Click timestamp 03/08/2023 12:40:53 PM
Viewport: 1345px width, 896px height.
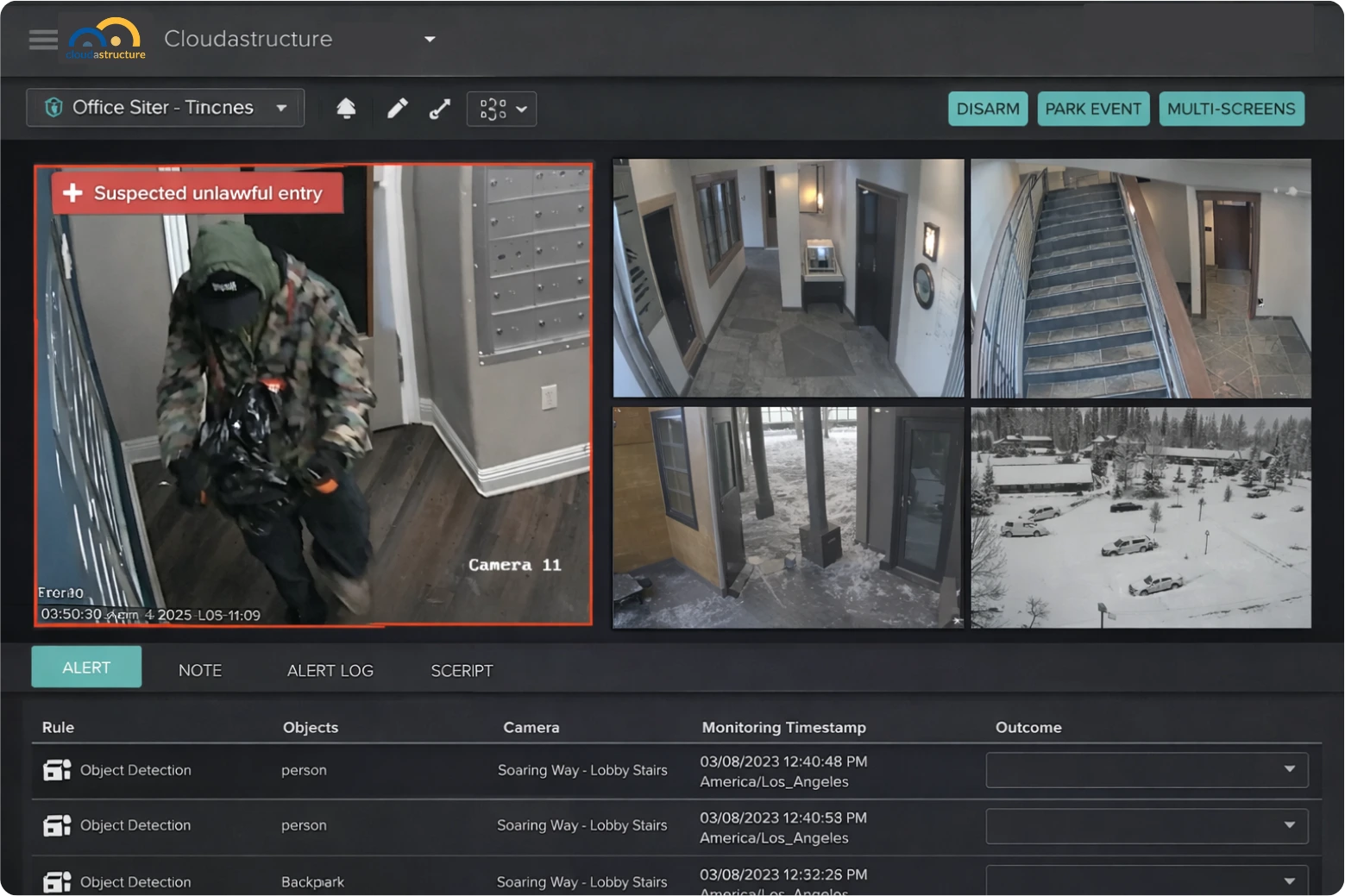(x=783, y=818)
